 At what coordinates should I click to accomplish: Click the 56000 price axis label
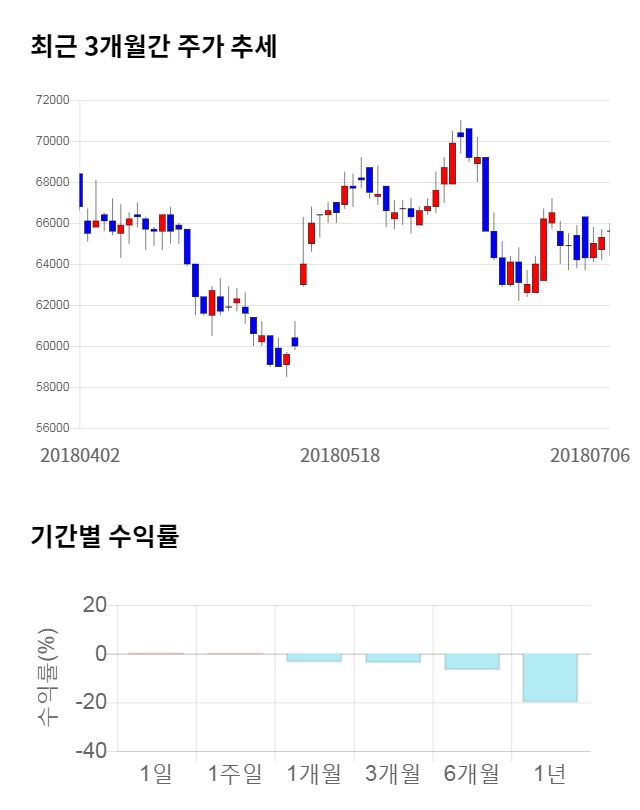pyautogui.click(x=51, y=428)
